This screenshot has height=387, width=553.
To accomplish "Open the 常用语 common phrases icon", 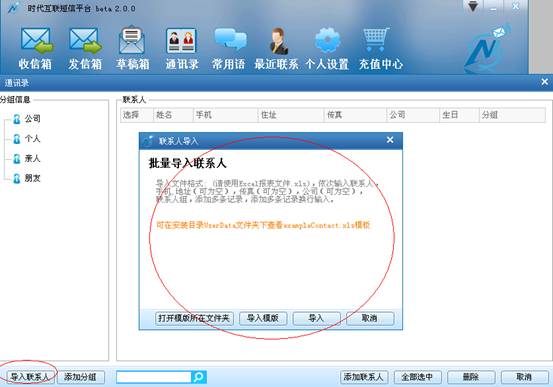I will (229, 48).
